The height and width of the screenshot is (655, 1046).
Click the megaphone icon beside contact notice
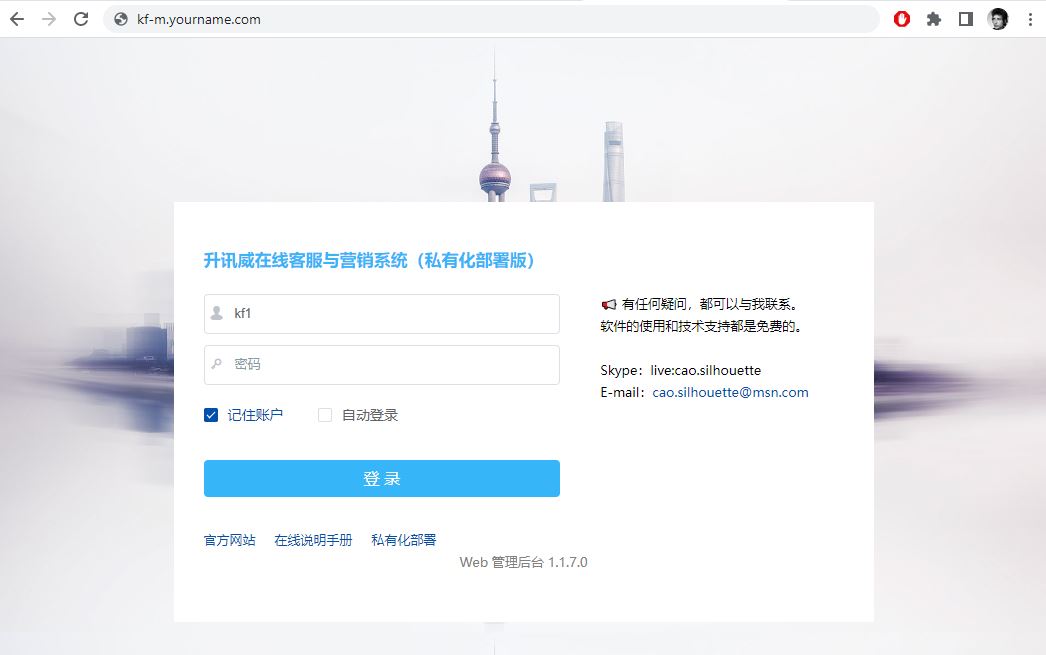point(608,305)
